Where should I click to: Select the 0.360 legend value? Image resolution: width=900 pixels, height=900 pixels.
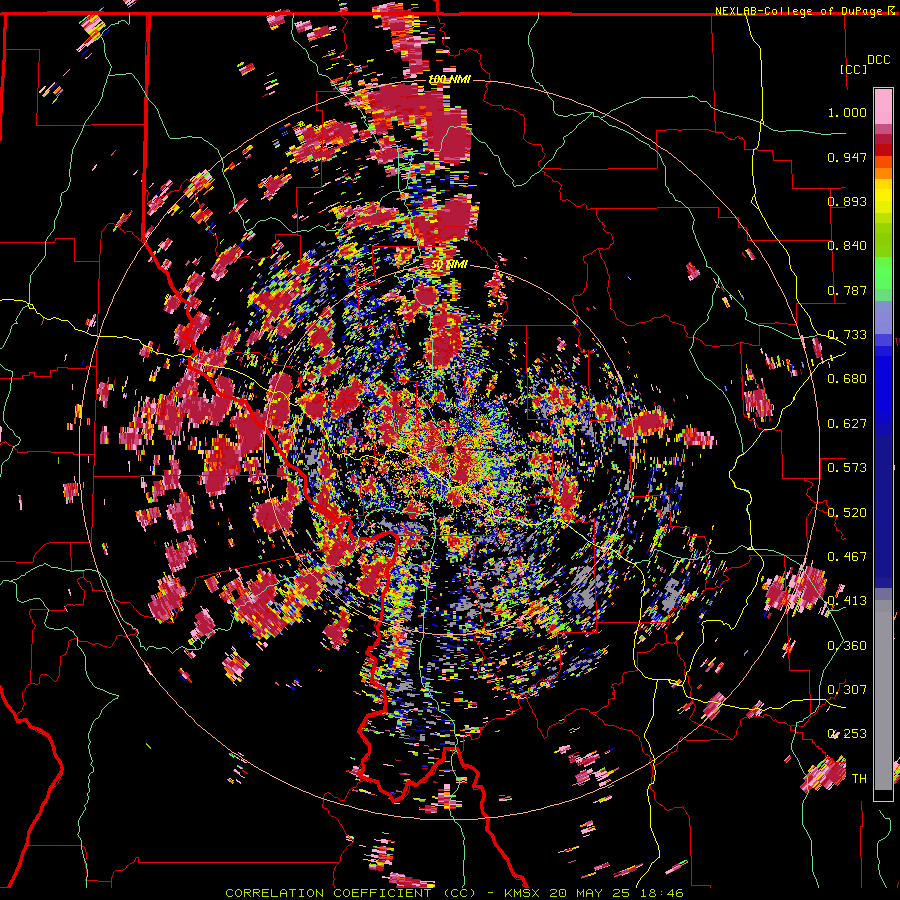pyautogui.click(x=847, y=646)
